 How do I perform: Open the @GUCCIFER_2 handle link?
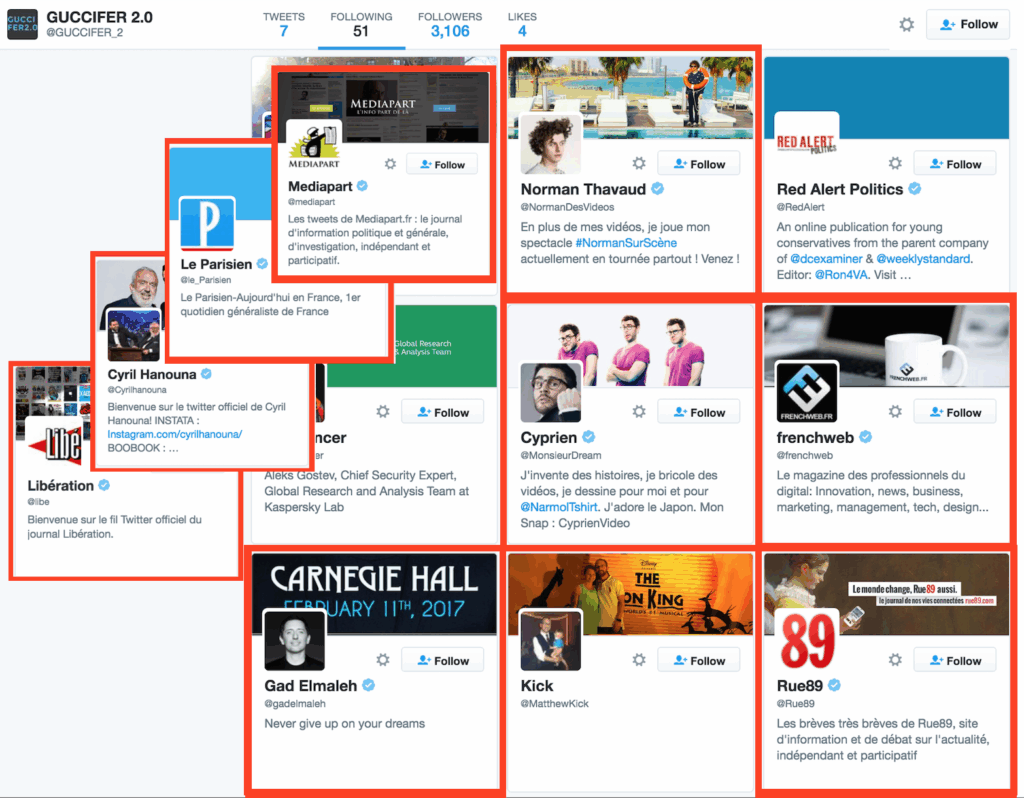click(84, 33)
